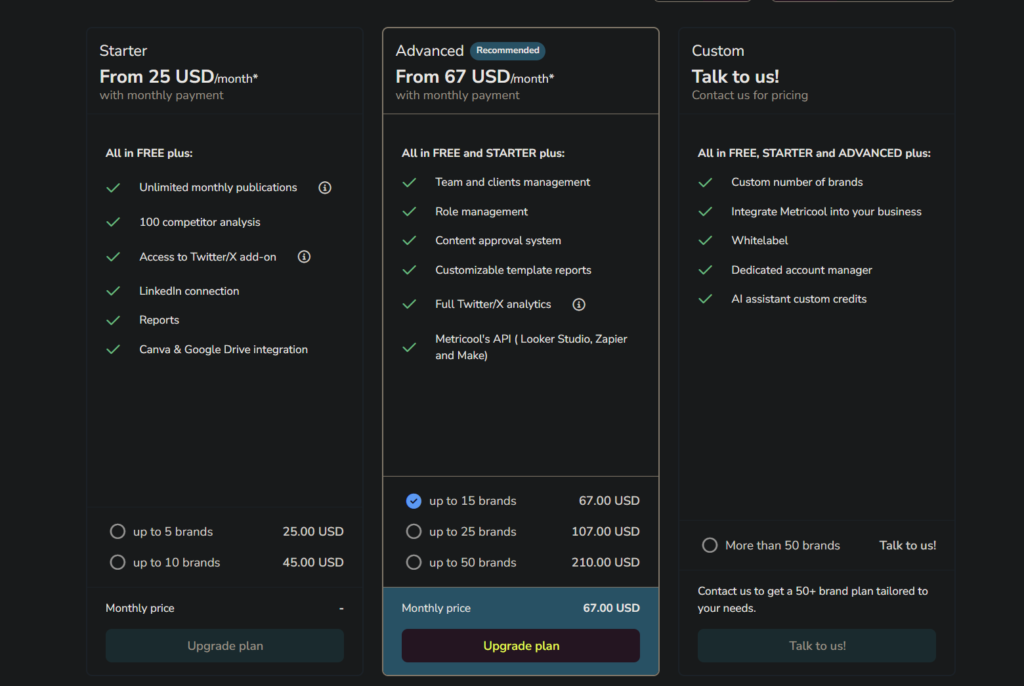Click checkmark icon beside Whitelabel
Viewport: 1024px width, 686px height.
[706, 241]
